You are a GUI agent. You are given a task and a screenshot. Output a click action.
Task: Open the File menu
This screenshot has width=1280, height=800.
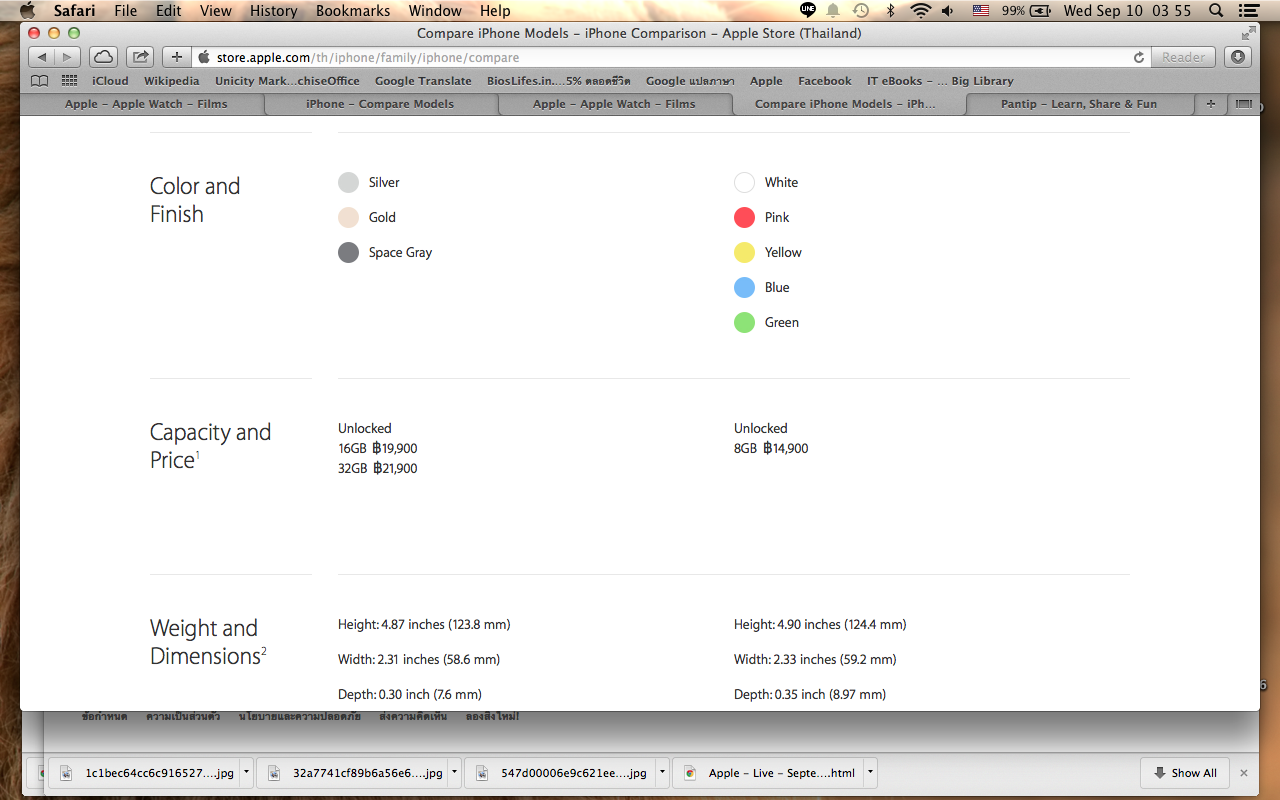[126, 11]
